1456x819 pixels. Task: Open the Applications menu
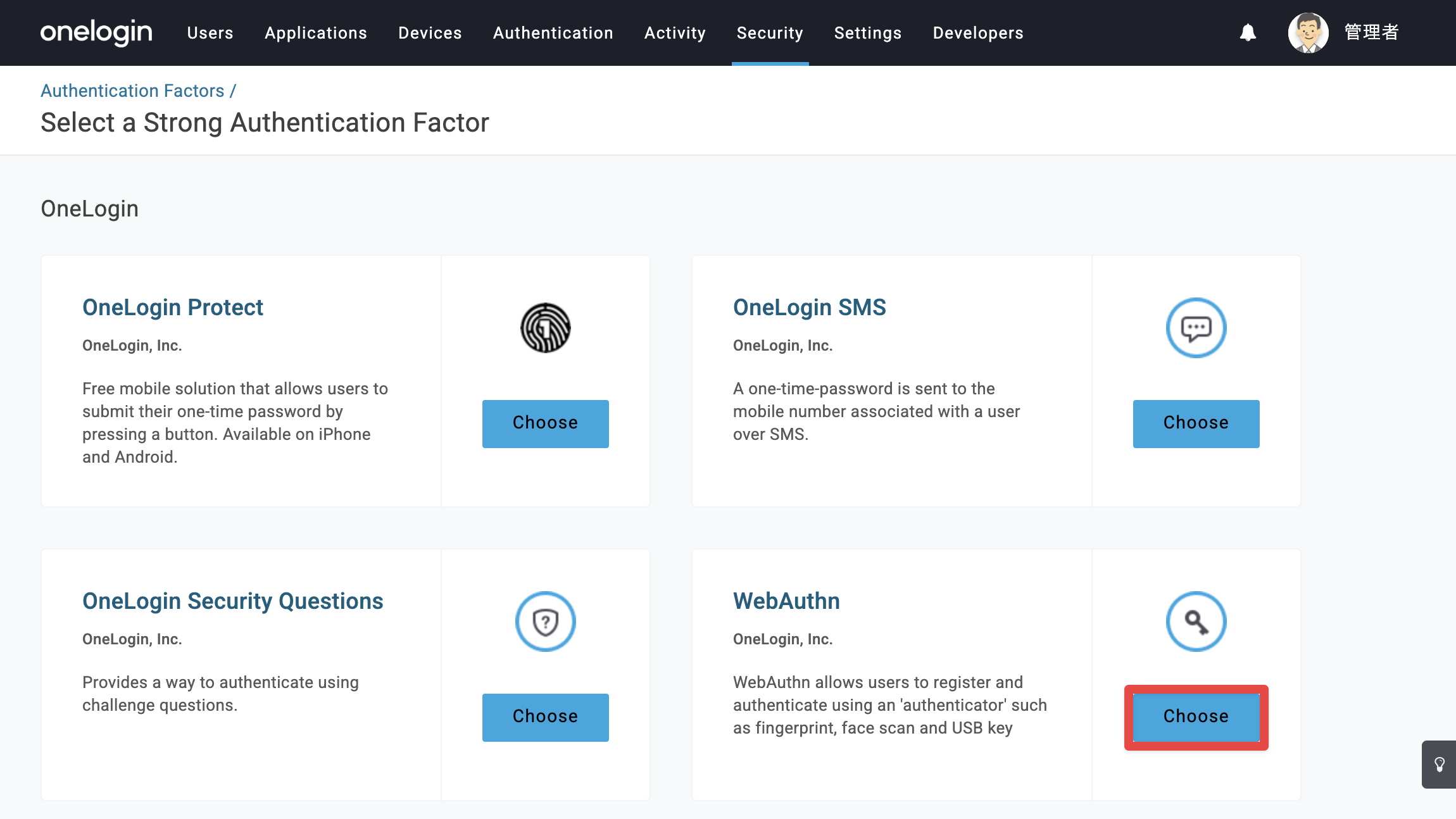click(x=316, y=33)
